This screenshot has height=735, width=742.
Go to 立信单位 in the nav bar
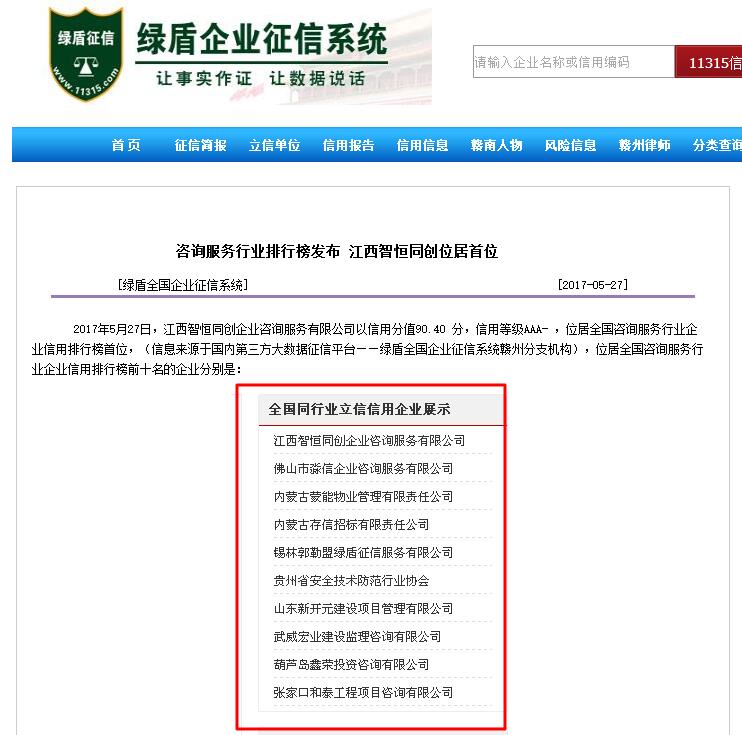tap(274, 145)
